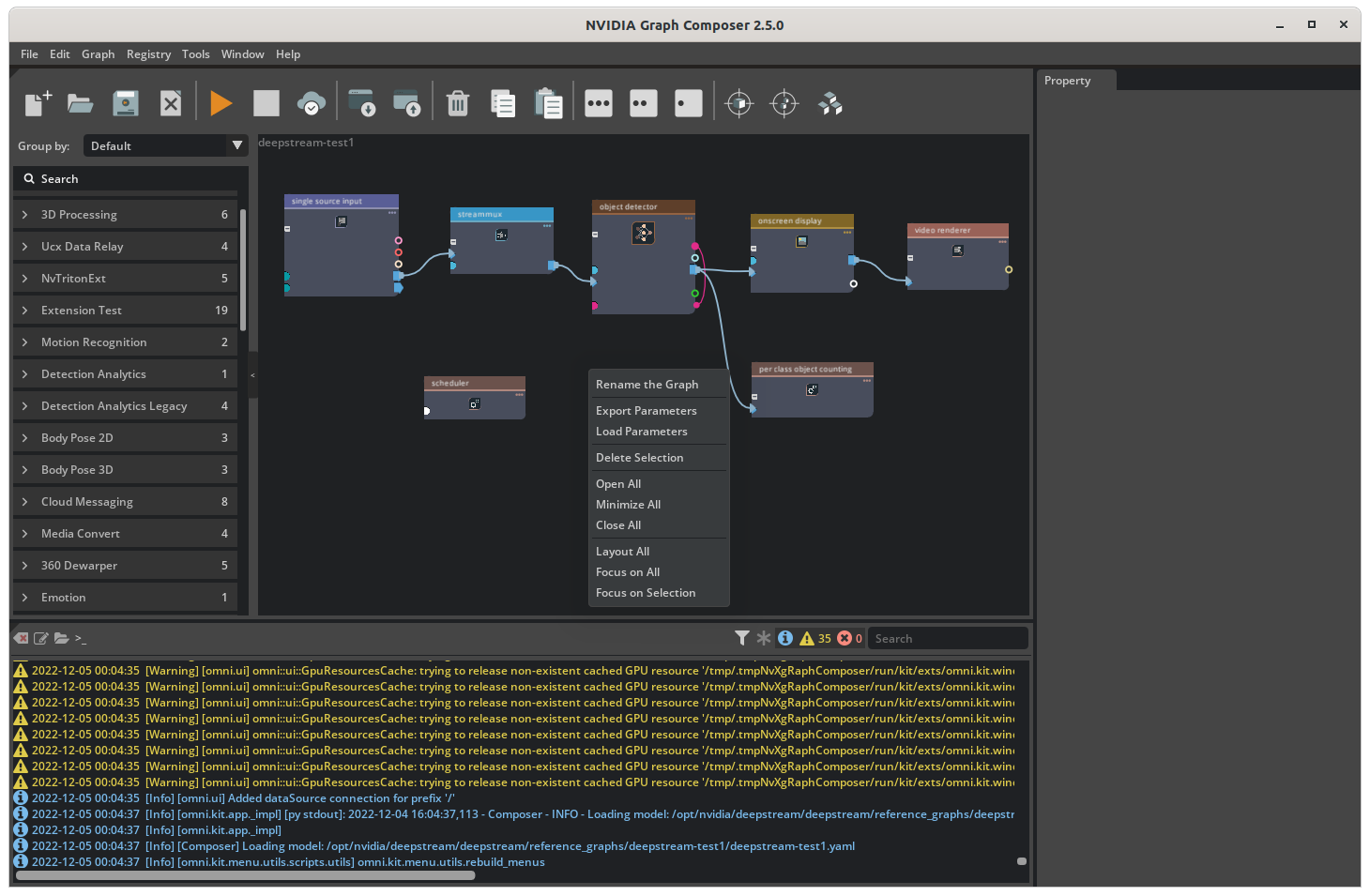Viewport: 1370px width, 896px height.
Task: Open the Graph menu
Action: (x=98, y=54)
